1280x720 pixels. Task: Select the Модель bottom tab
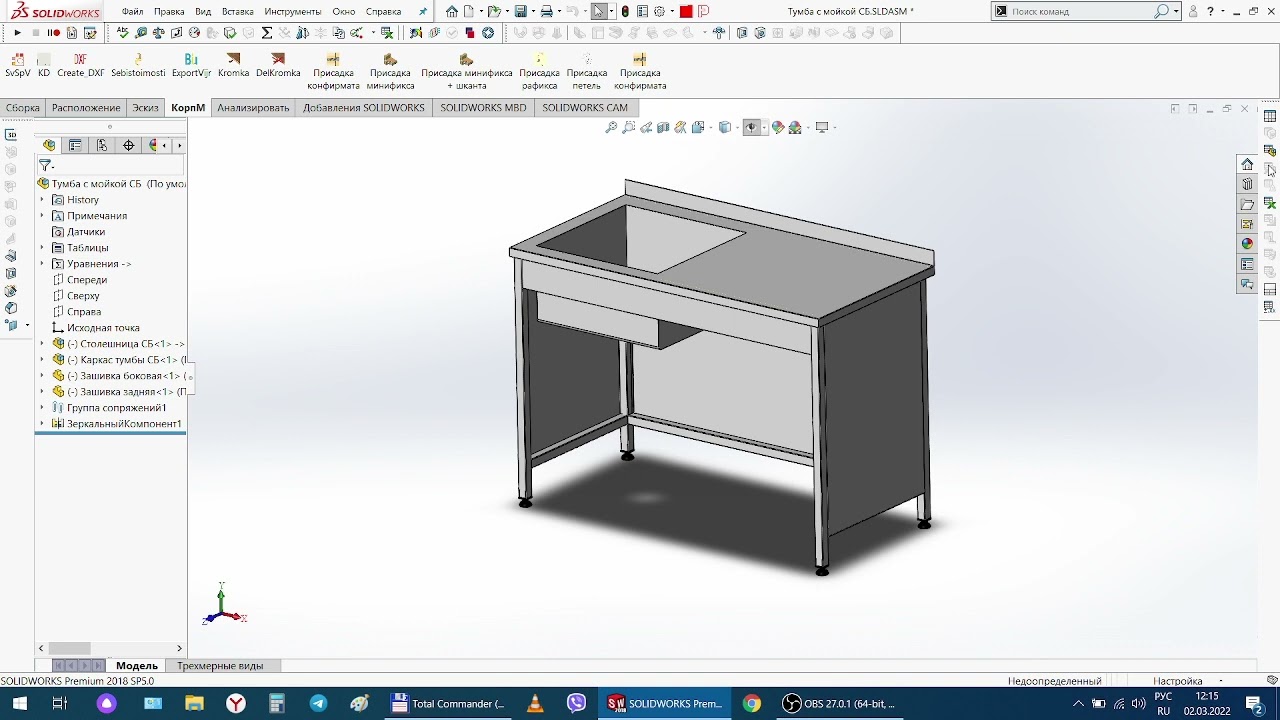[137, 666]
